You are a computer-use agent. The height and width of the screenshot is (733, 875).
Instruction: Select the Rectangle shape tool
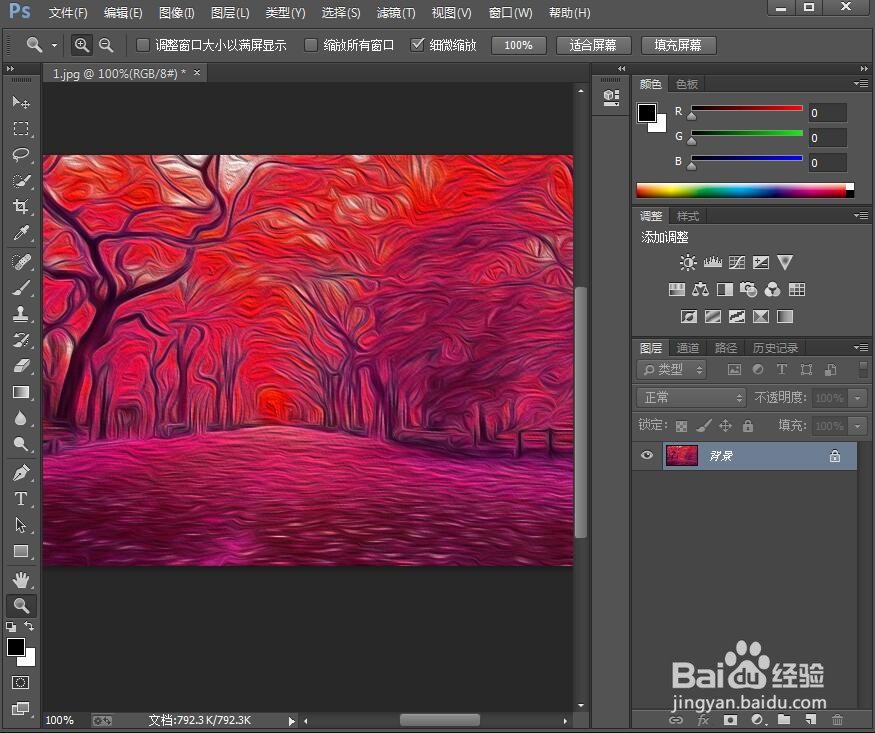tap(21, 551)
